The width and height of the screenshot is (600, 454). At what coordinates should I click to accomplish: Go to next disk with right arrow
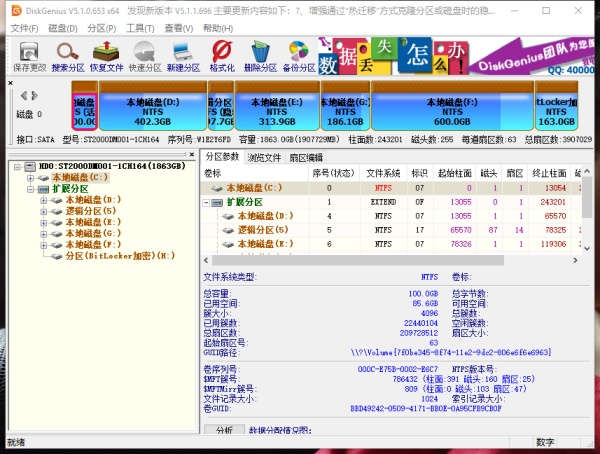pos(35,95)
